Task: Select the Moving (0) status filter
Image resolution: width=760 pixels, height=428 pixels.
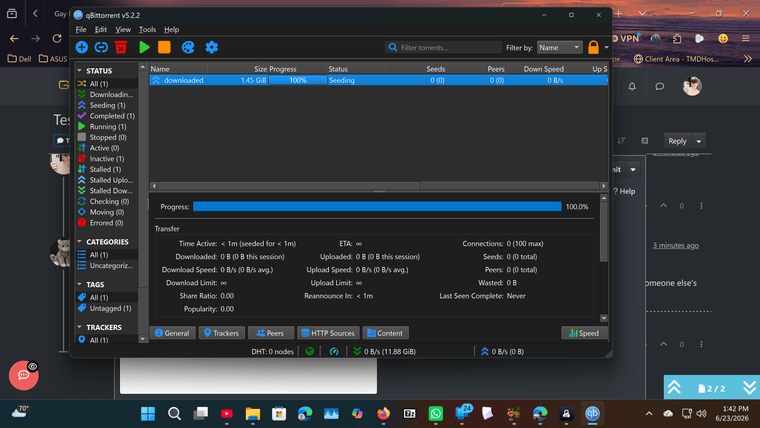Action: pos(107,212)
